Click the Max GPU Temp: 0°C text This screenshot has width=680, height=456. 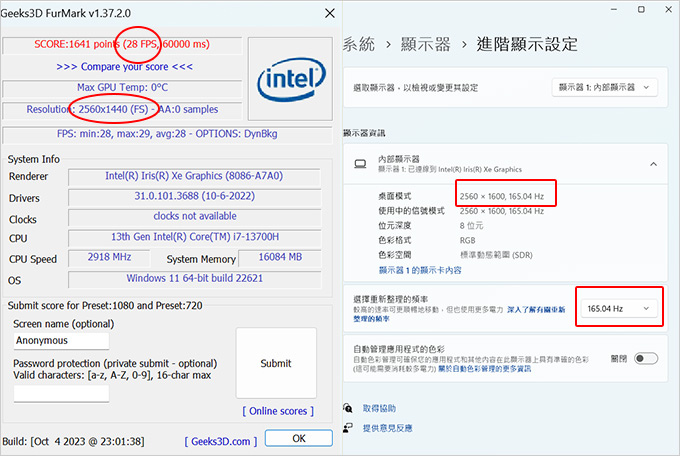122,87
